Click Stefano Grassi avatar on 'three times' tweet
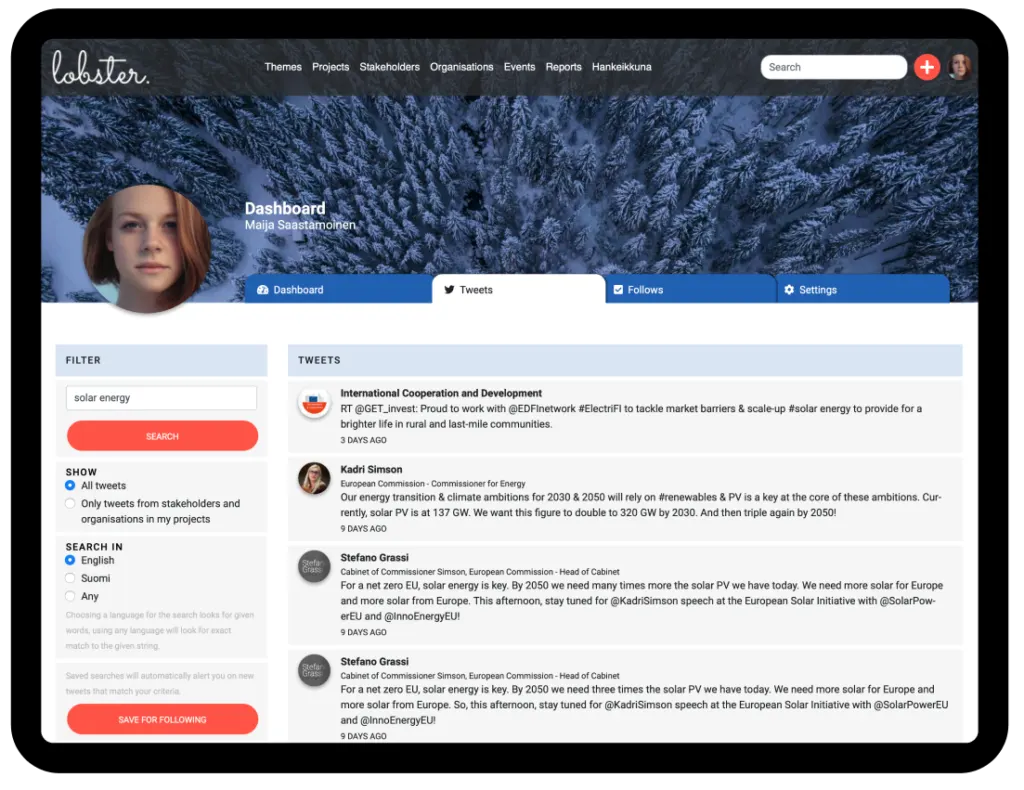 [314, 670]
